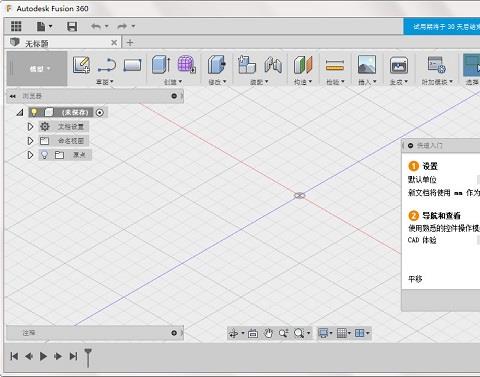Open the 草图 dropdown menu
Viewport: 480px width, 377px height.
105,82
